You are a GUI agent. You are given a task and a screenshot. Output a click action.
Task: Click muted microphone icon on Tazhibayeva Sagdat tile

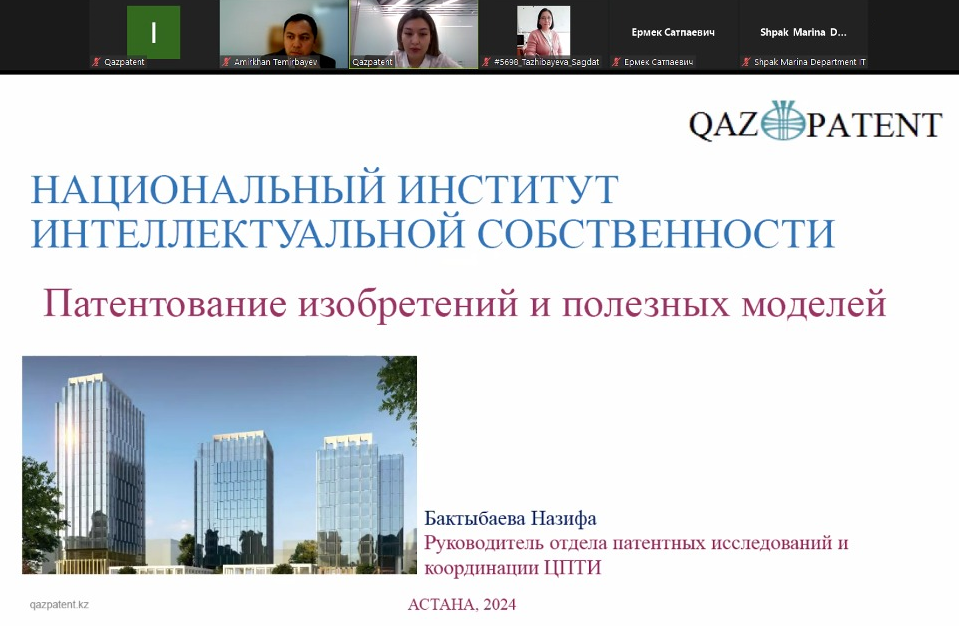pos(486,62)
